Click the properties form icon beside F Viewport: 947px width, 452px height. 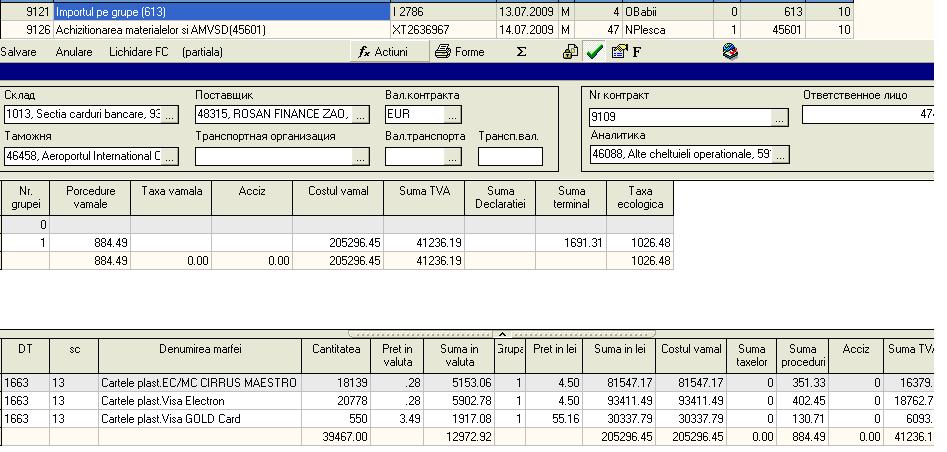619,52
